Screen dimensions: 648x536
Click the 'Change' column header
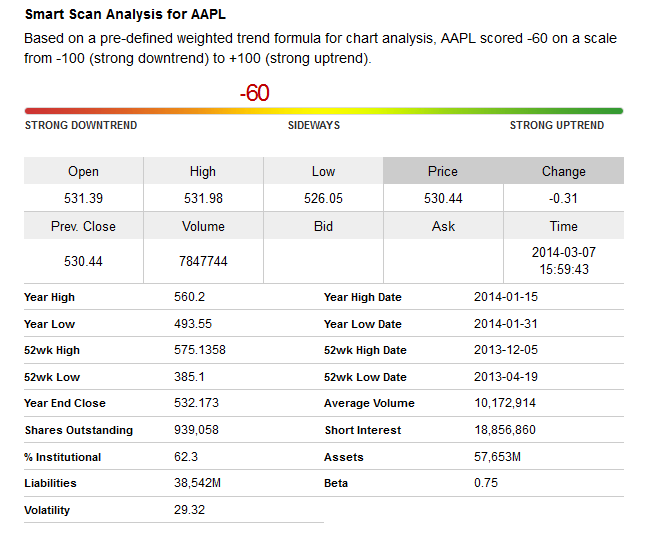(x=564, y=171)
